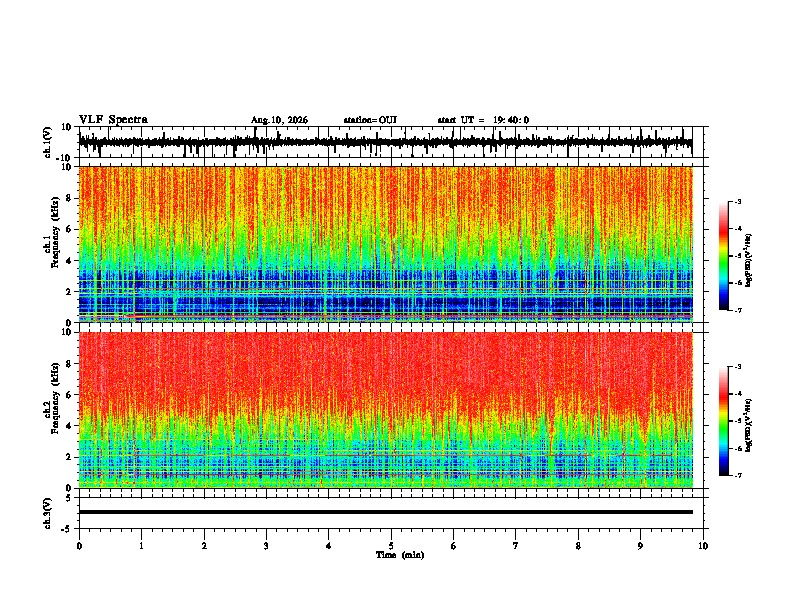Click the "VLF Spectra" title text
This screenshot has width=792, height=612.
pos(113,120)
